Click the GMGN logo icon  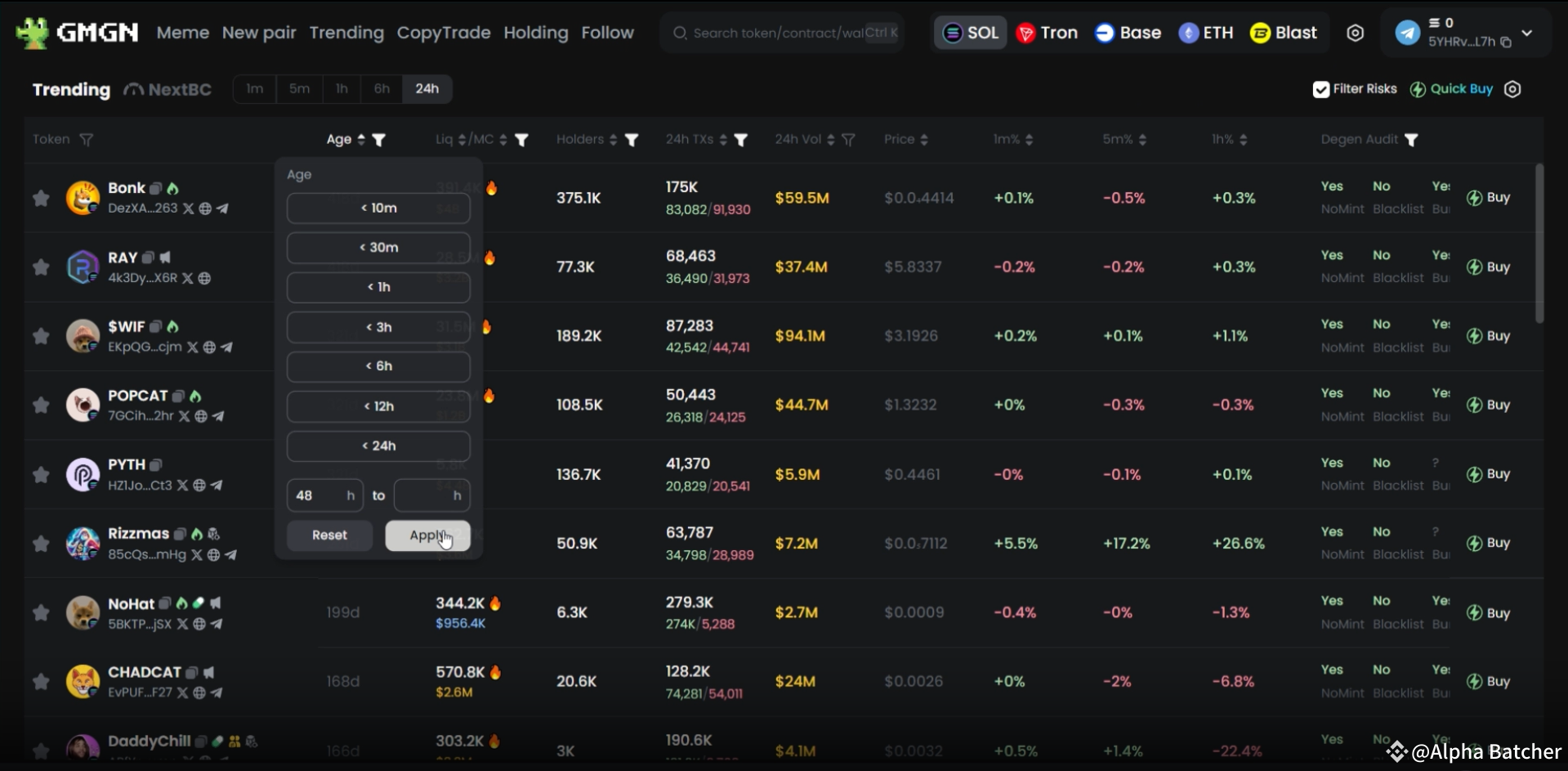[x=33, y=33]
